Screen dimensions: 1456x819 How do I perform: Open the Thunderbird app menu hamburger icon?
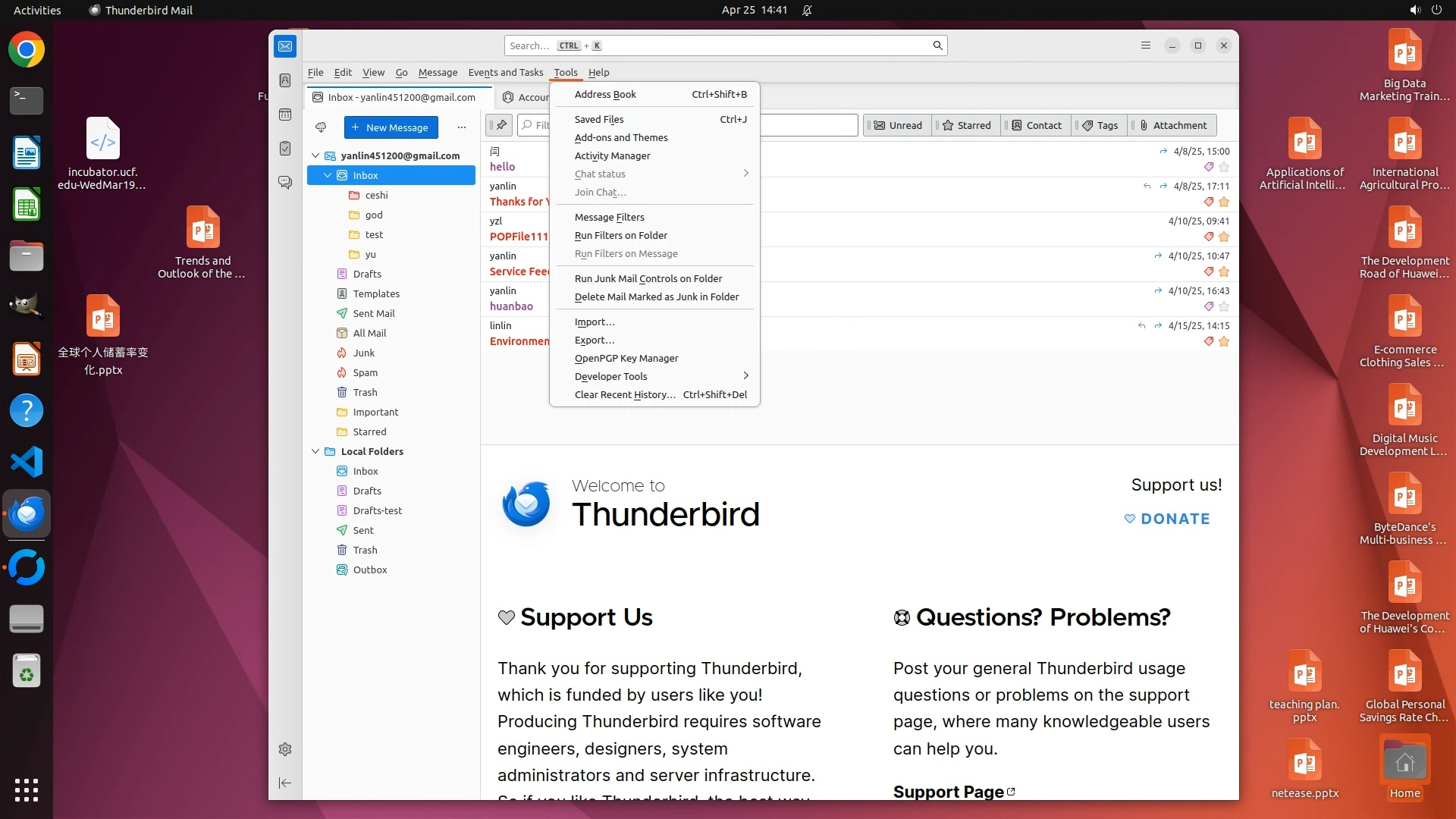click(1146, 45)
